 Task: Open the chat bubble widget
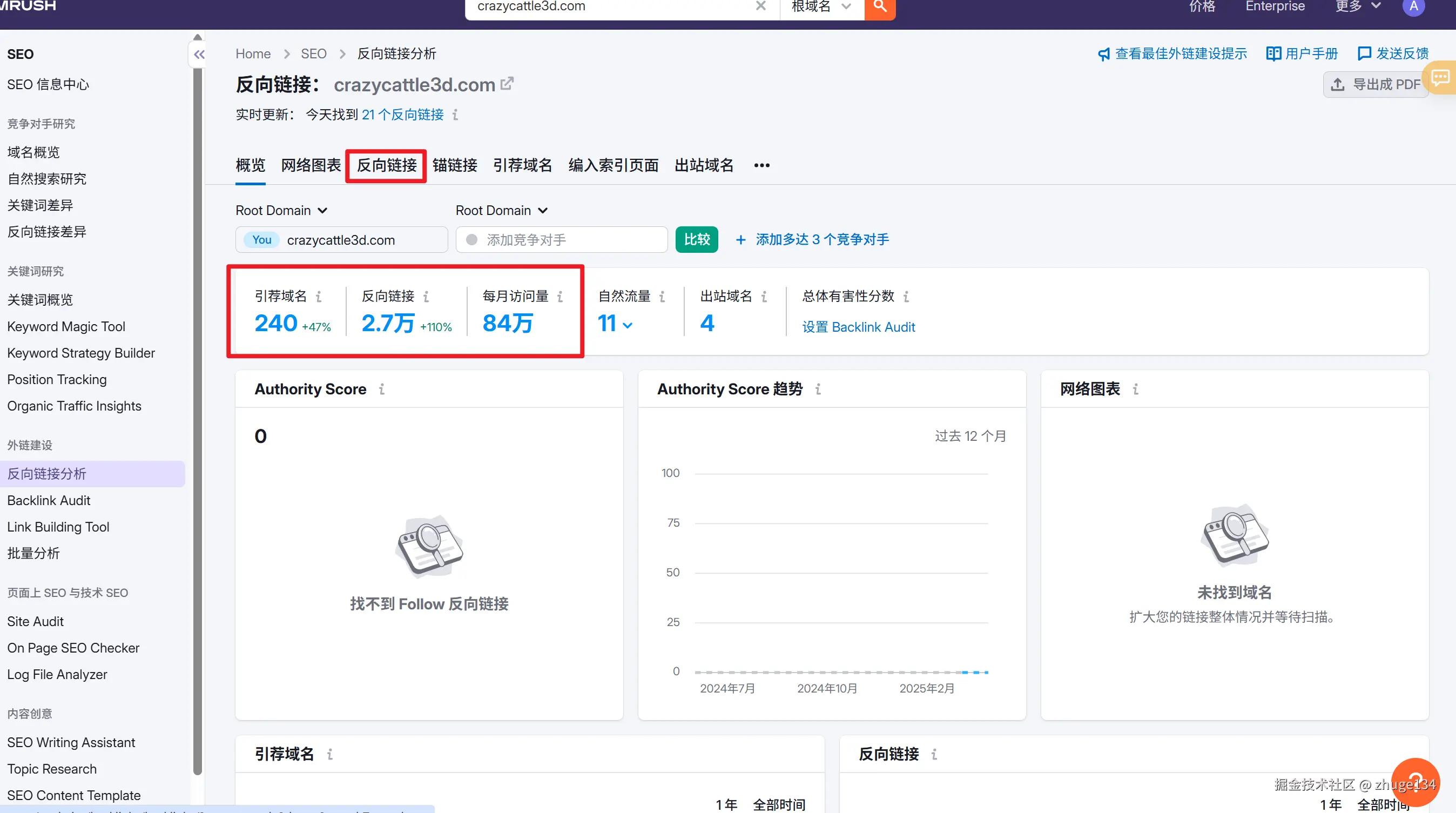pyautogui.click(x=1440, y=78)
